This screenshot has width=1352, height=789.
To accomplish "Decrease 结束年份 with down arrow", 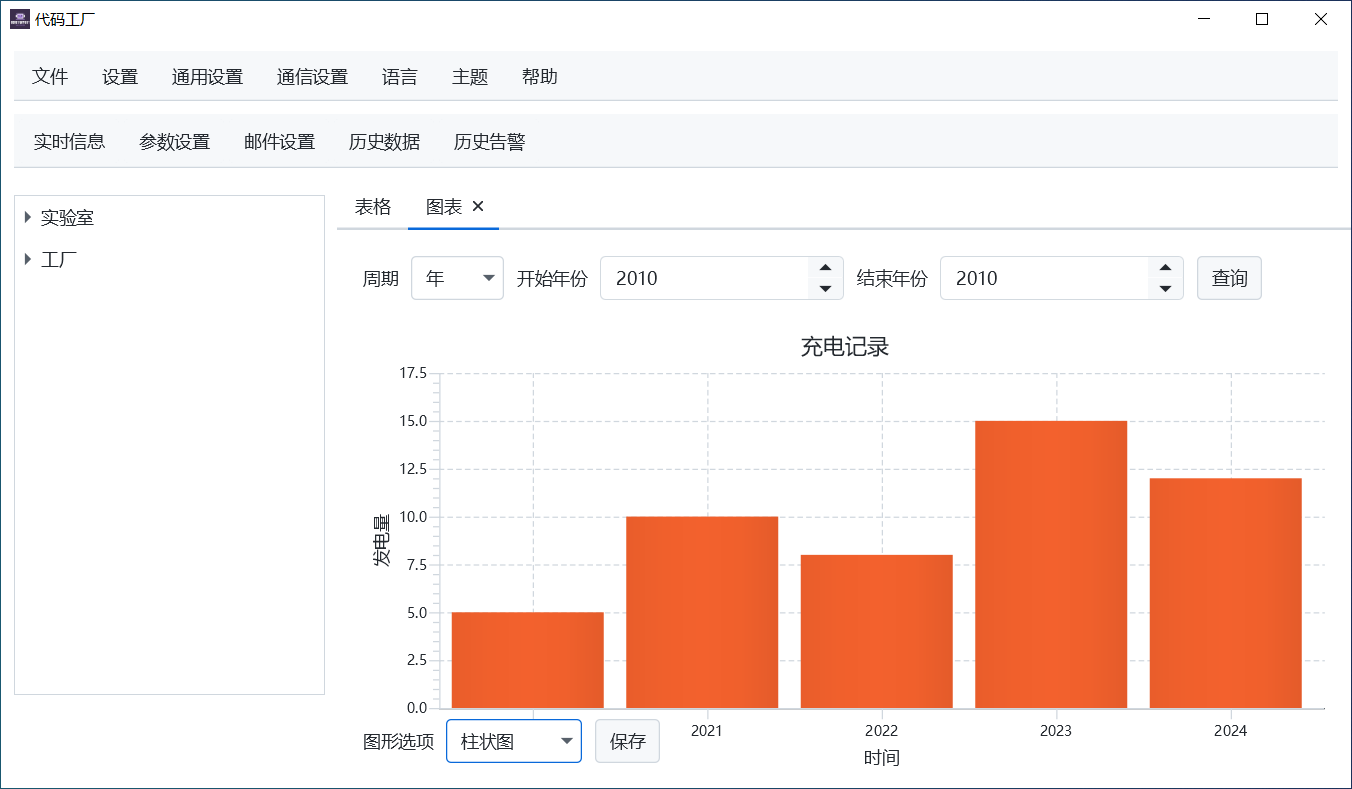I will pyautogui.click(x=1165, y=289).
